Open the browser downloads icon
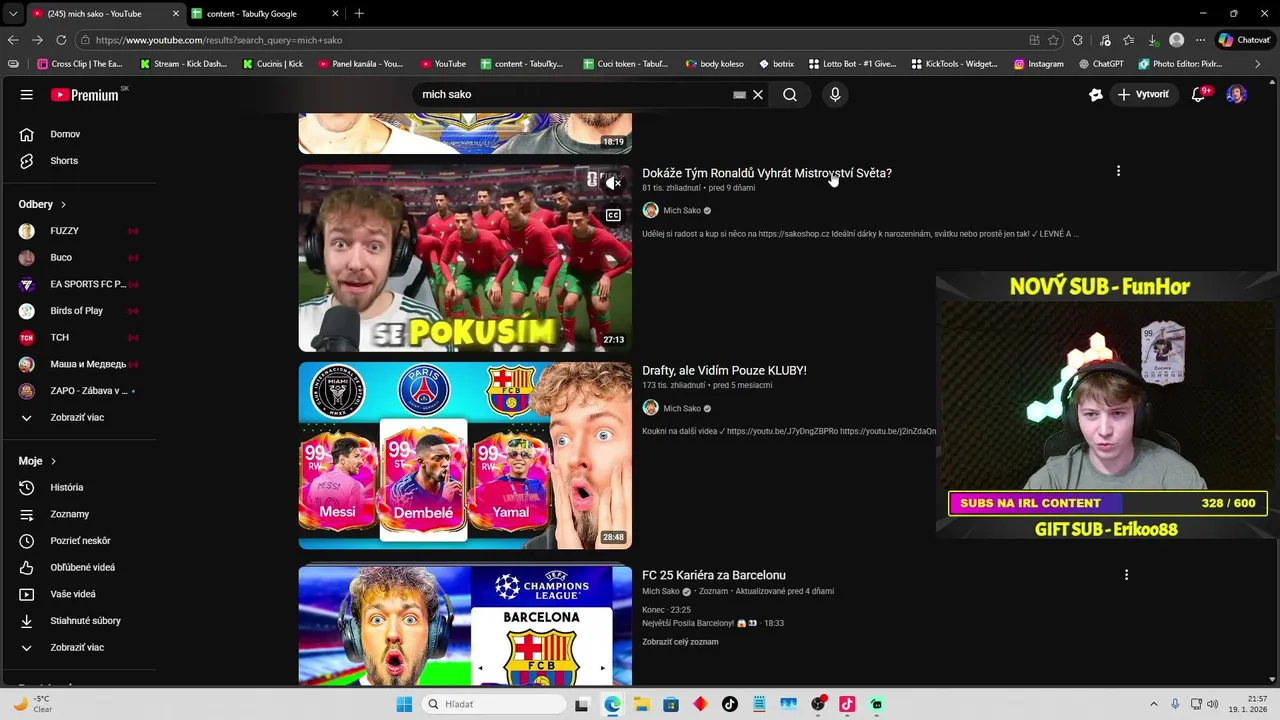Image resolution: width=1280 pixels, height=720 pixels. click(1153, 40)
